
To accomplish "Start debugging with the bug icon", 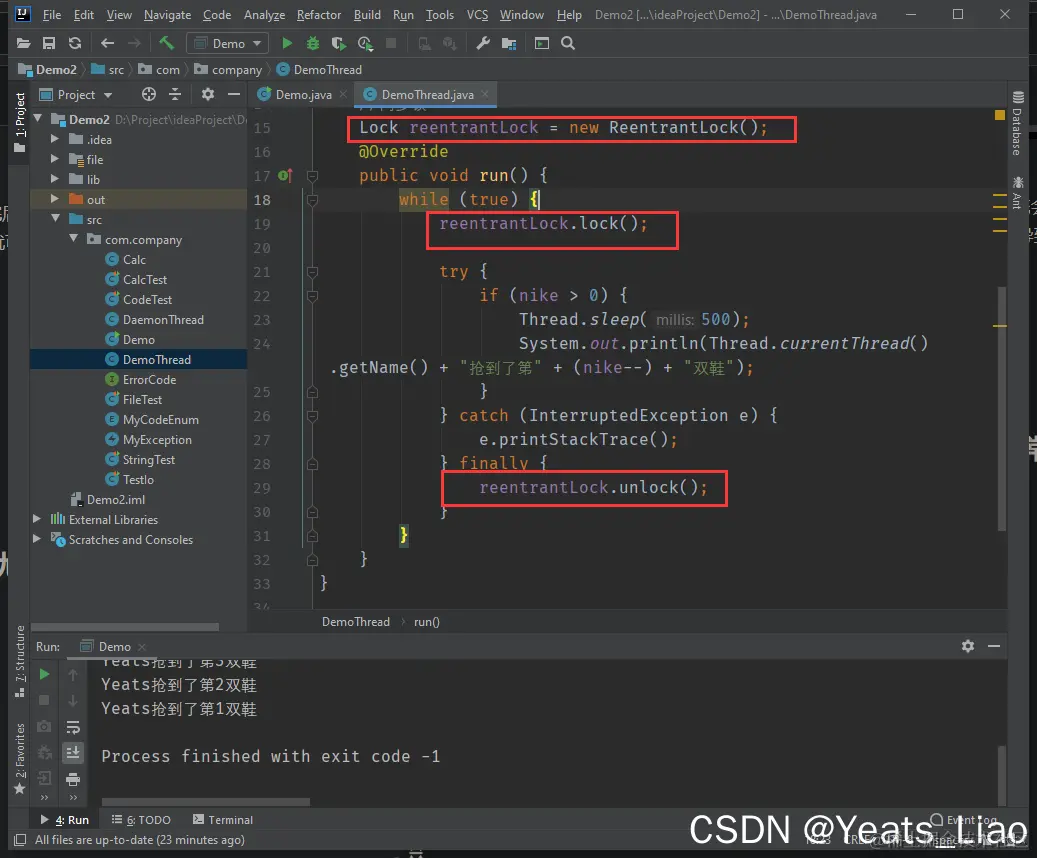I will pyautogui.click(x=313, y=44).
